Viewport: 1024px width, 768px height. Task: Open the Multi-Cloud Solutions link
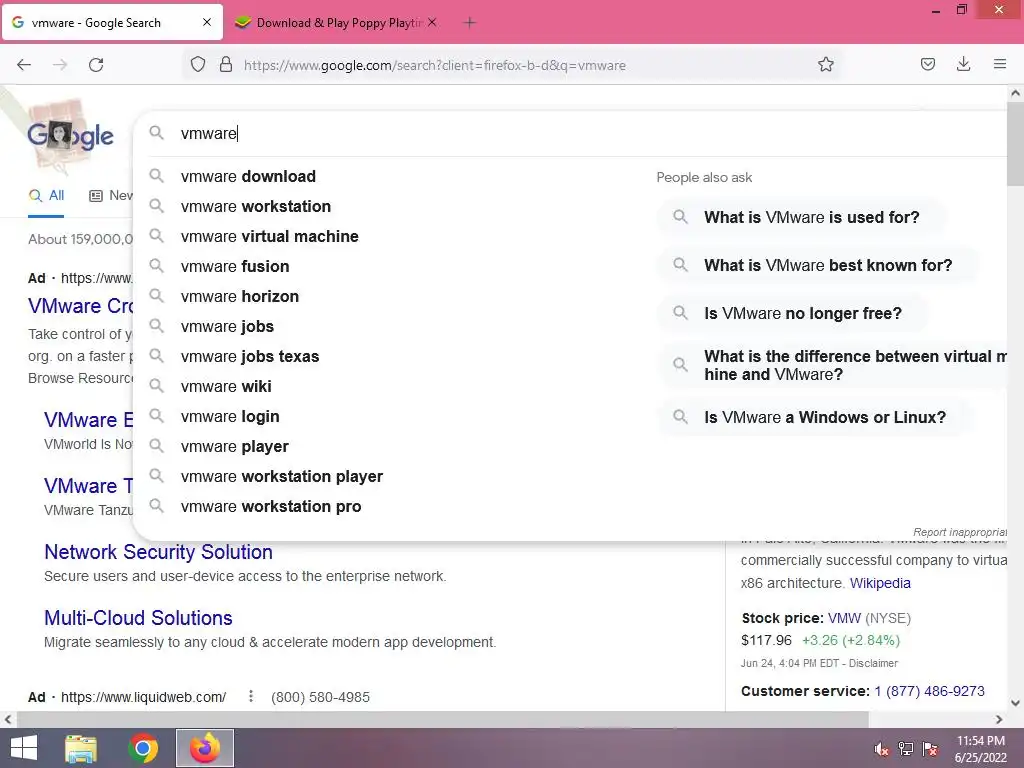point(138,618)
